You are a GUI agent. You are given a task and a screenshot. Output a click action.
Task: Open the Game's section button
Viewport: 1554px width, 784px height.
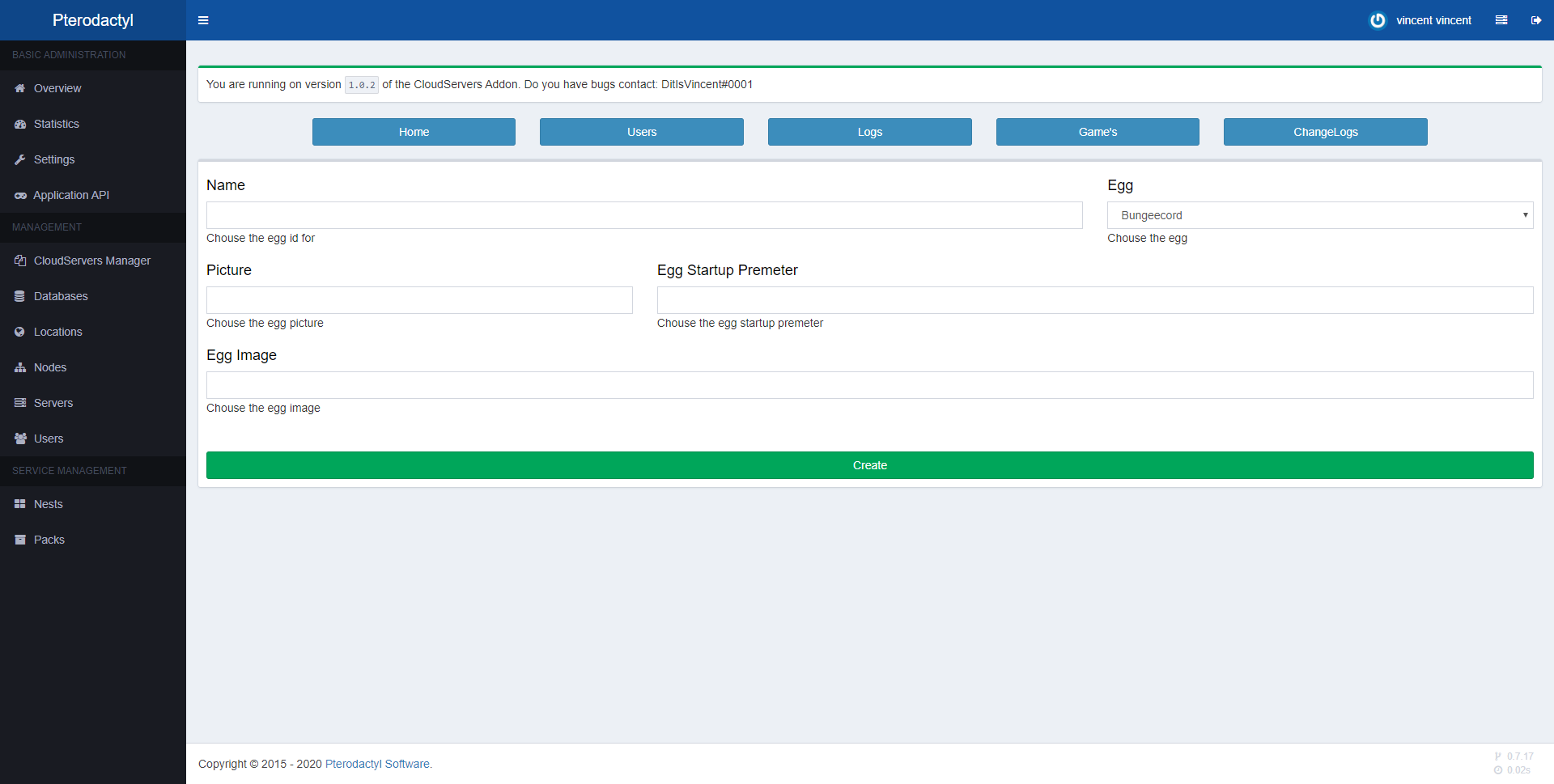pyautogui.click(x=1097, y=132)
